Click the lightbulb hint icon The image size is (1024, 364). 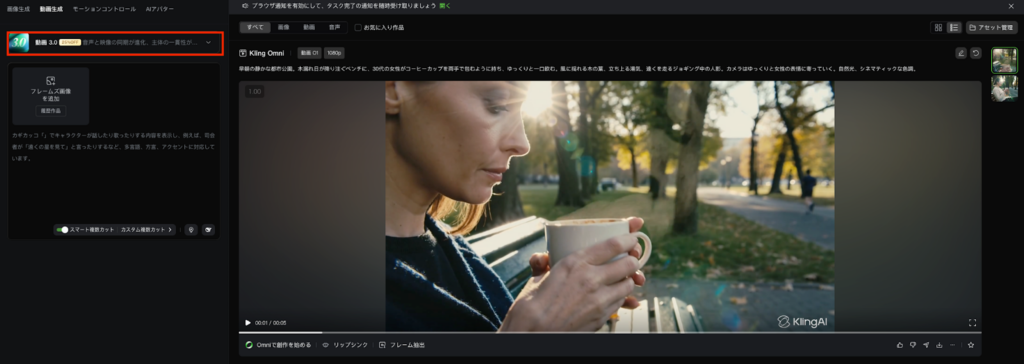click(x=191, y=230)
